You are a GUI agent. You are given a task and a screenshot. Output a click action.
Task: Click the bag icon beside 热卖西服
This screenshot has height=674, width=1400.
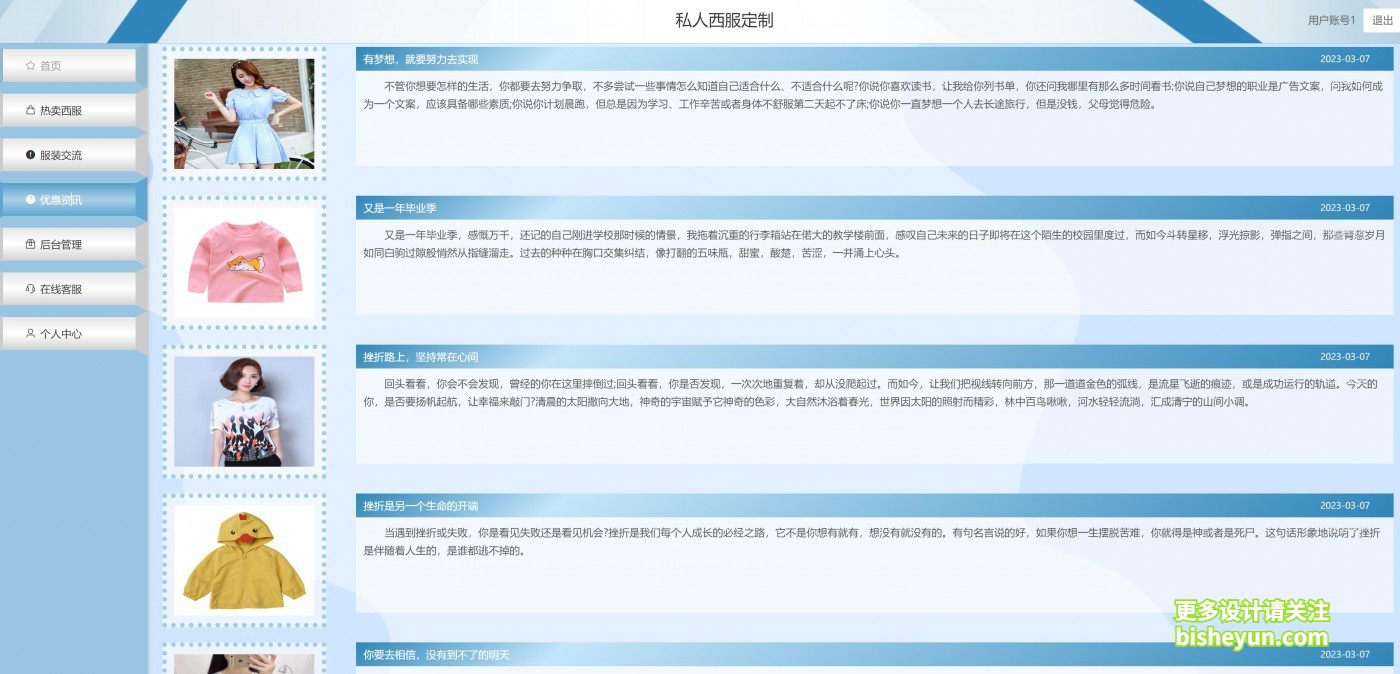[x=30, y=111]
